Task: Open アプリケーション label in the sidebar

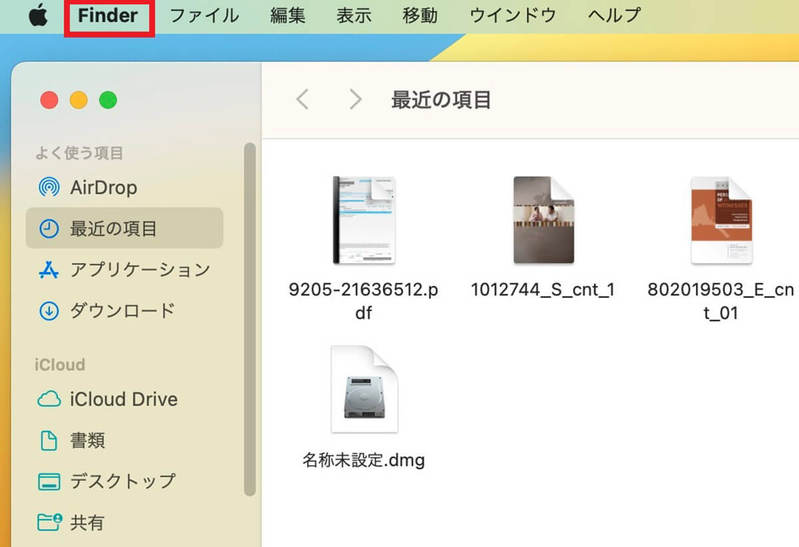Action: pyautogui.click(x=140, y=270)
